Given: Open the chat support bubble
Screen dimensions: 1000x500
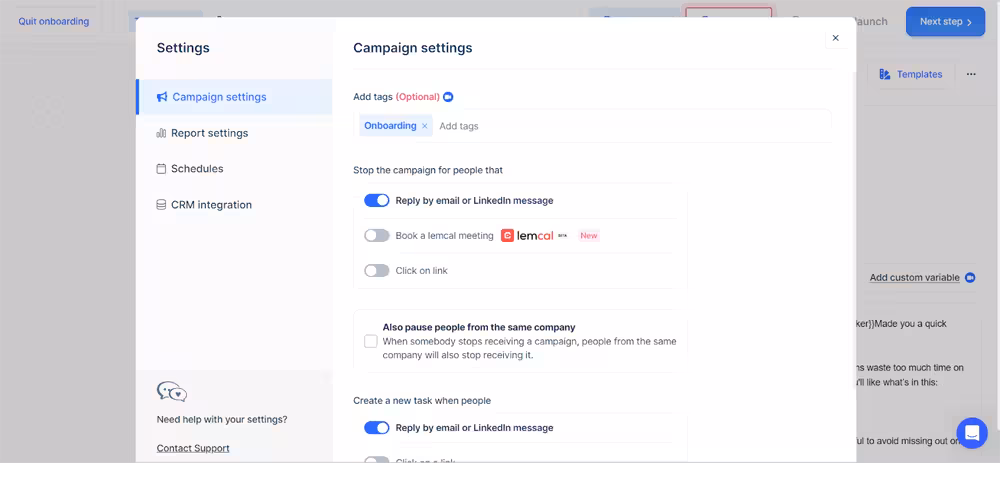Looking at the screenshot, I should [x=971, y=433].
